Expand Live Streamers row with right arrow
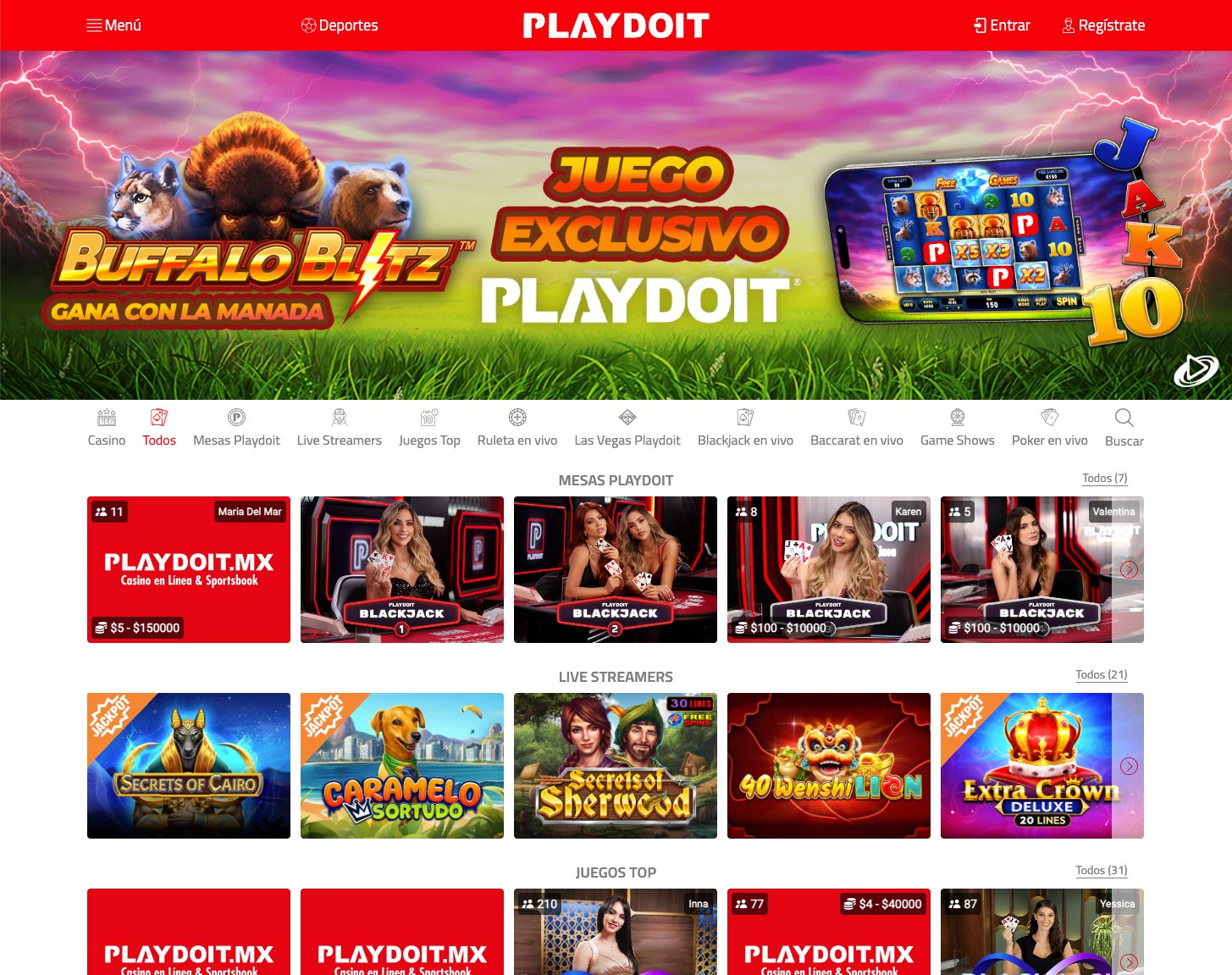Image resolution: width=1232 pixels, height=975 pixels. [x=1129, y=766]
